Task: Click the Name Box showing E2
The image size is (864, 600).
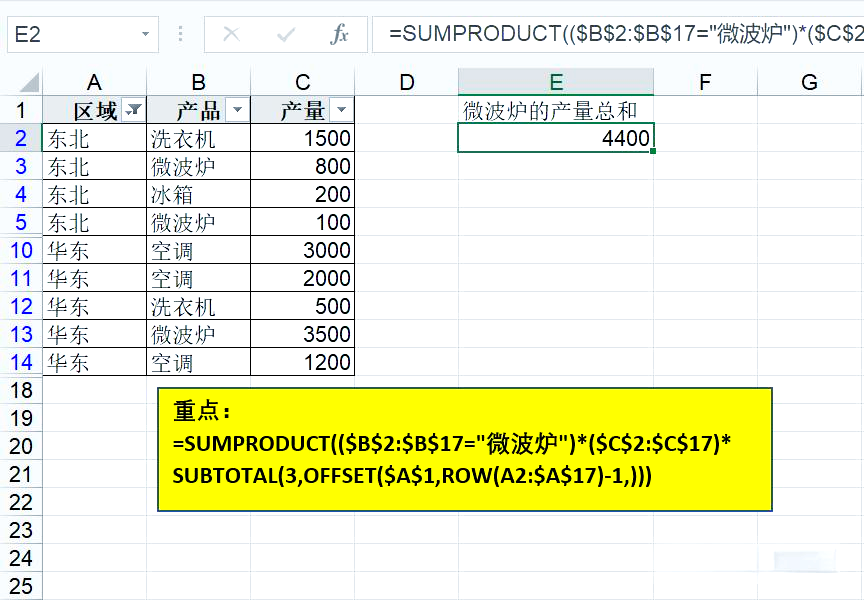Action: click(x=83, y=34)
